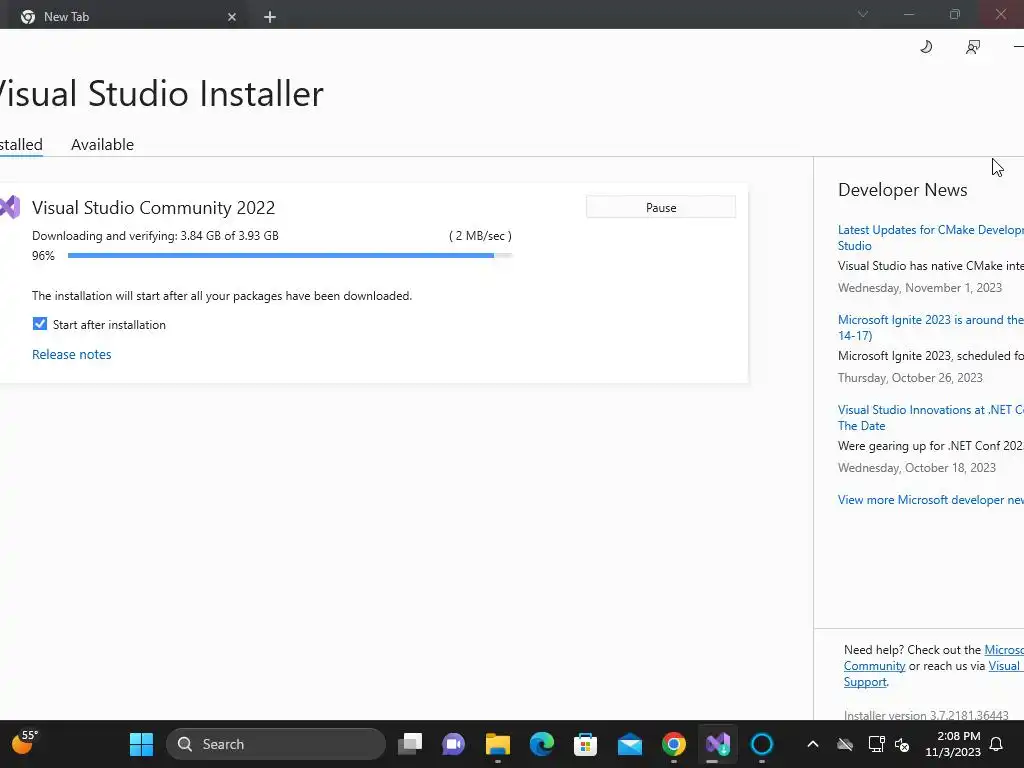Uncheck Start after installation checkbox

coord(40,324)
